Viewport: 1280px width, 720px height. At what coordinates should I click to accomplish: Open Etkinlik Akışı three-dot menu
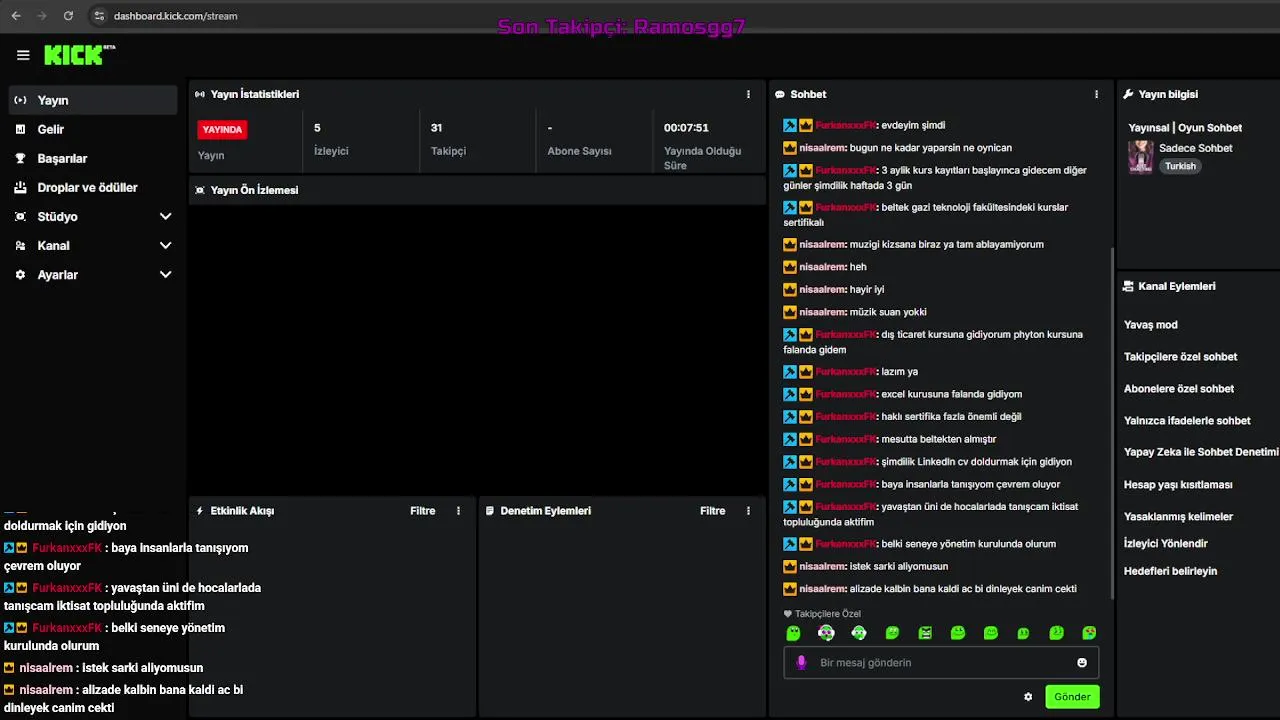pos(459,510)
